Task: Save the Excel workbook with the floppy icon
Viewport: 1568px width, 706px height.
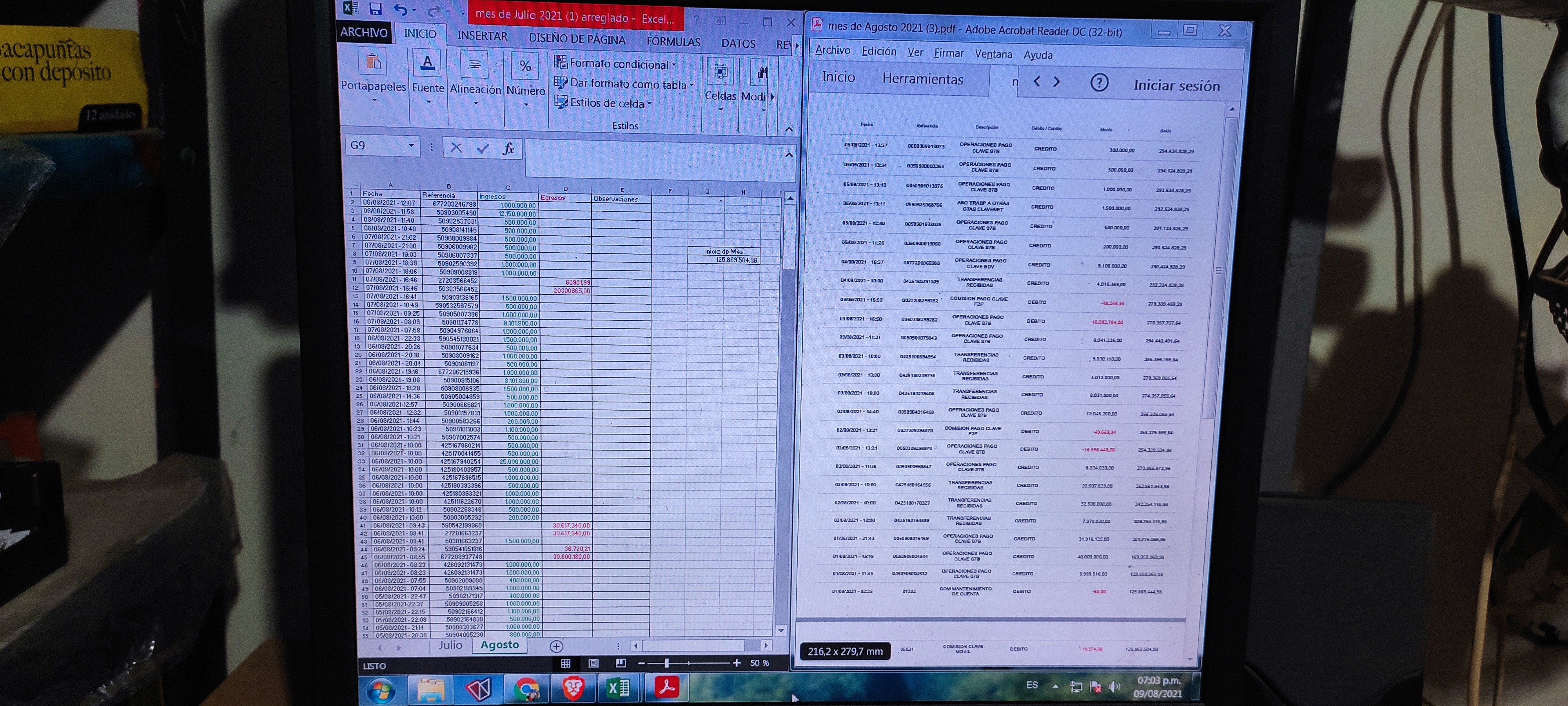Action: click(376, 9)
